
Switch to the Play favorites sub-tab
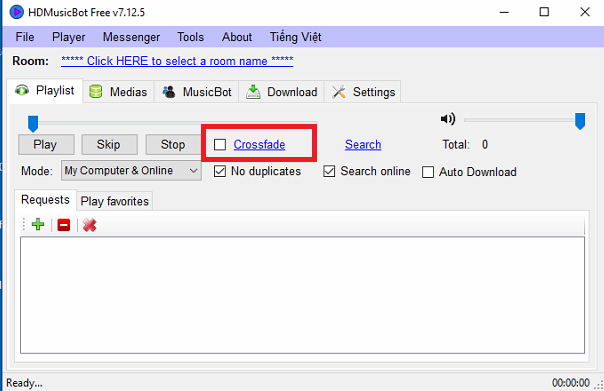pyautogui.click(x=114, y=201)
